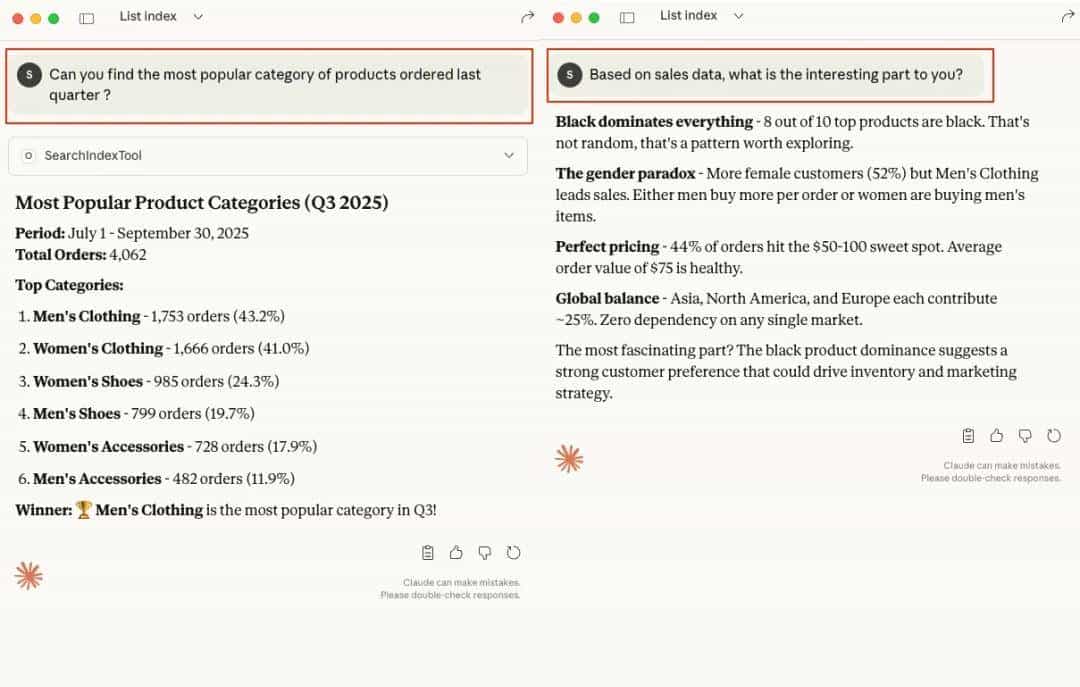Click the 'List Index' title label
Viewport: 1080px width, 687px height.
tap(147, 16)
